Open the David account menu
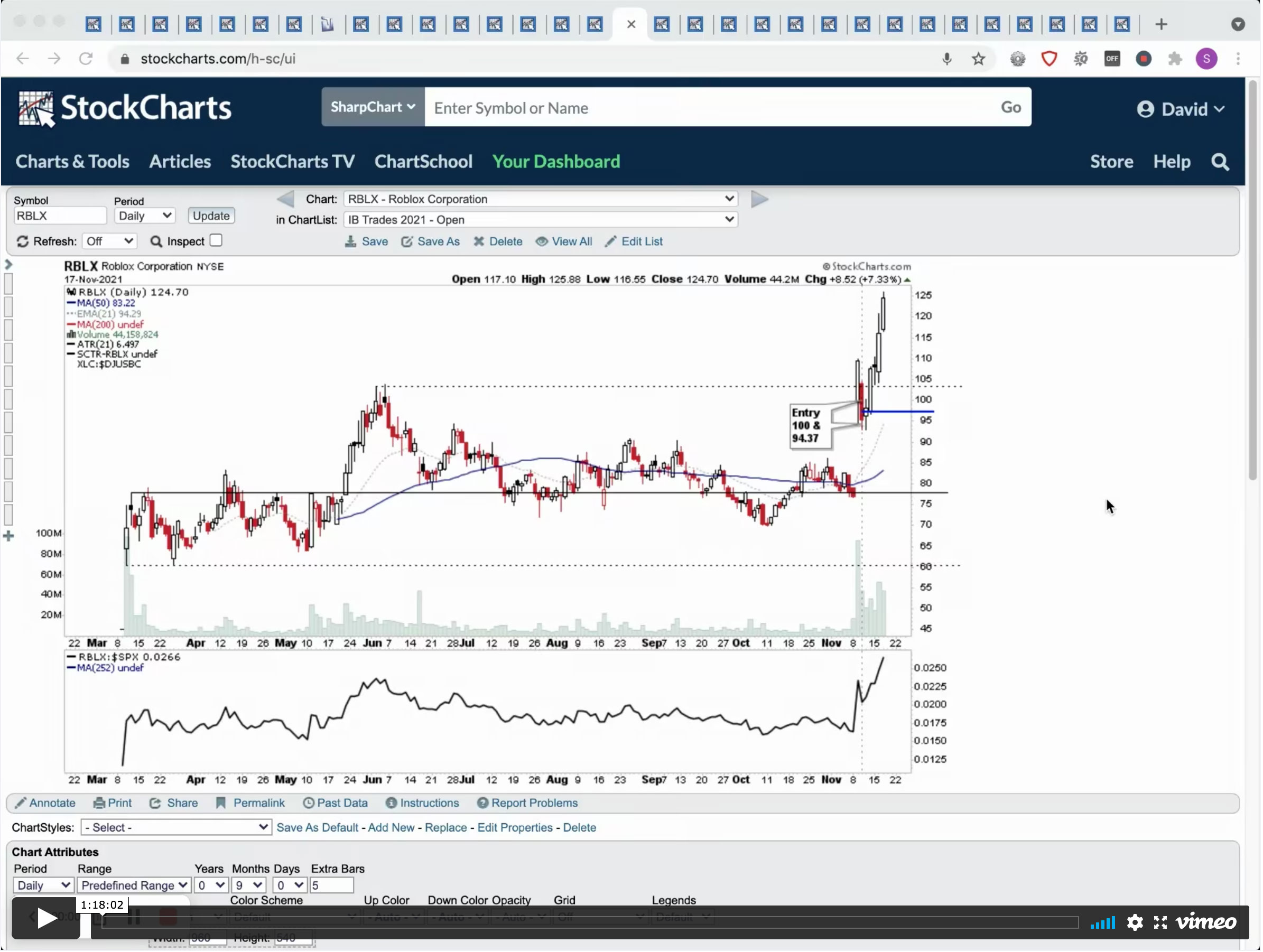Screen dimensions: 1263x952 click(x=1180, y=109)
